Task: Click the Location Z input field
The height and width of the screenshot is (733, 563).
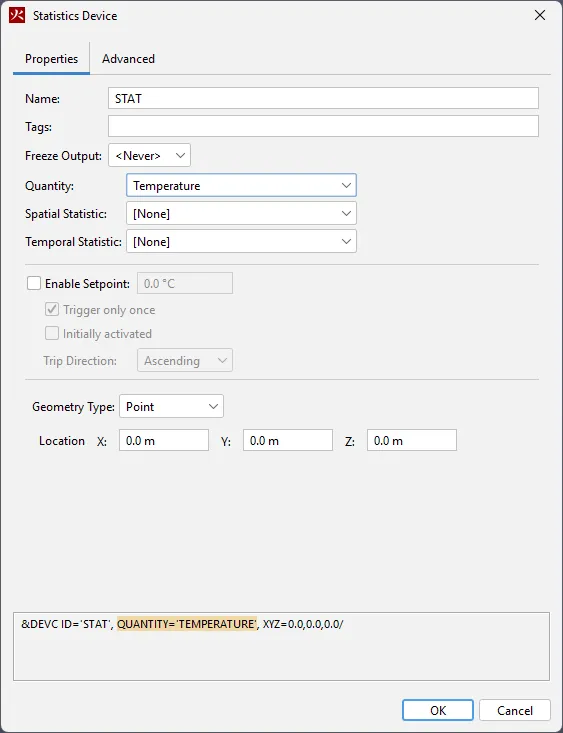Action: point(411,440)
